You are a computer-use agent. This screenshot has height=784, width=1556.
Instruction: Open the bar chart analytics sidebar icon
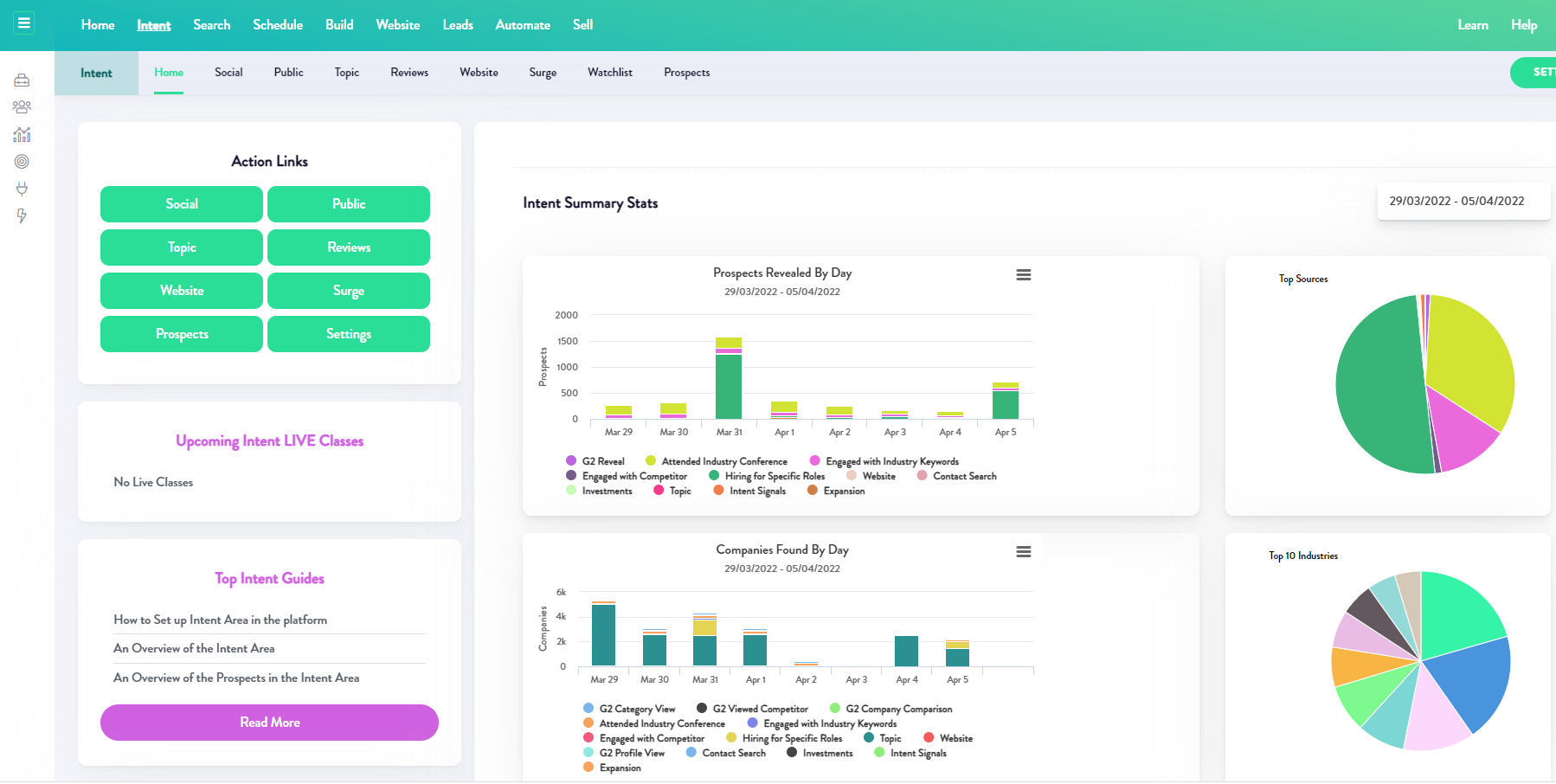click(x=22, y=135)
